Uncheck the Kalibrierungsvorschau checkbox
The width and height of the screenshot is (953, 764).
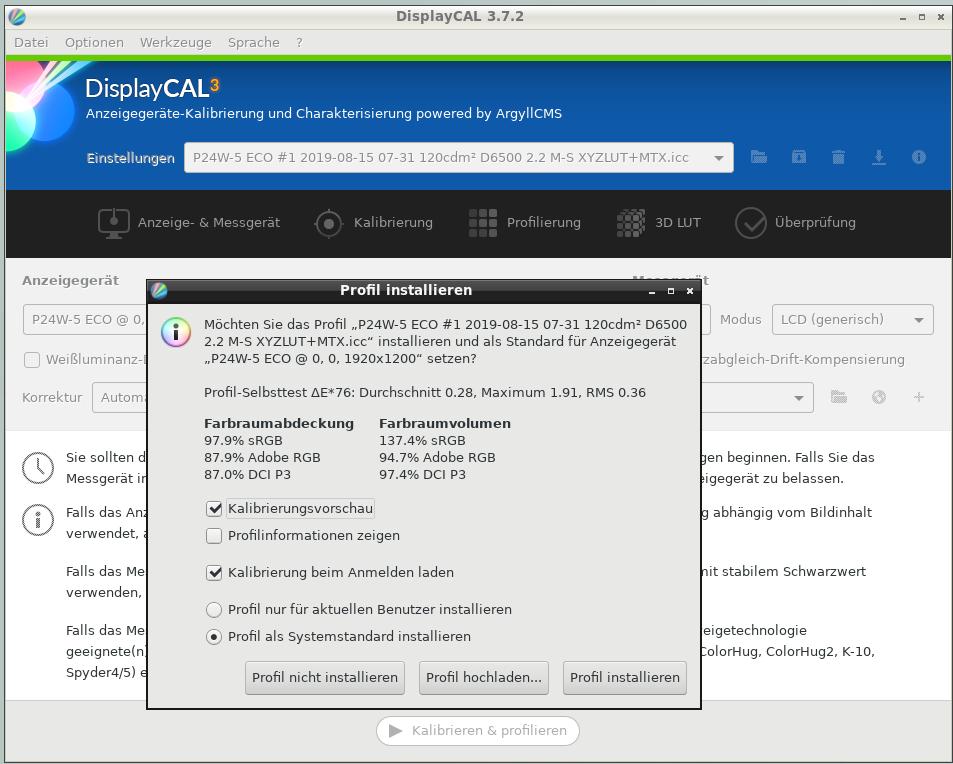click(x=214, y=509)
